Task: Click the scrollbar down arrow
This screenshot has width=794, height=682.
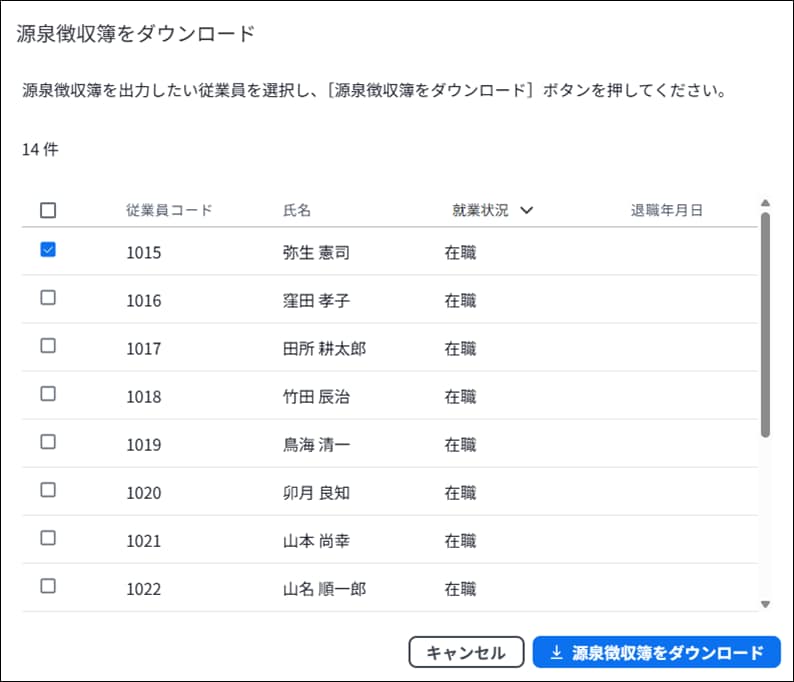Action: pyautogui.click(x=765, y=604)
